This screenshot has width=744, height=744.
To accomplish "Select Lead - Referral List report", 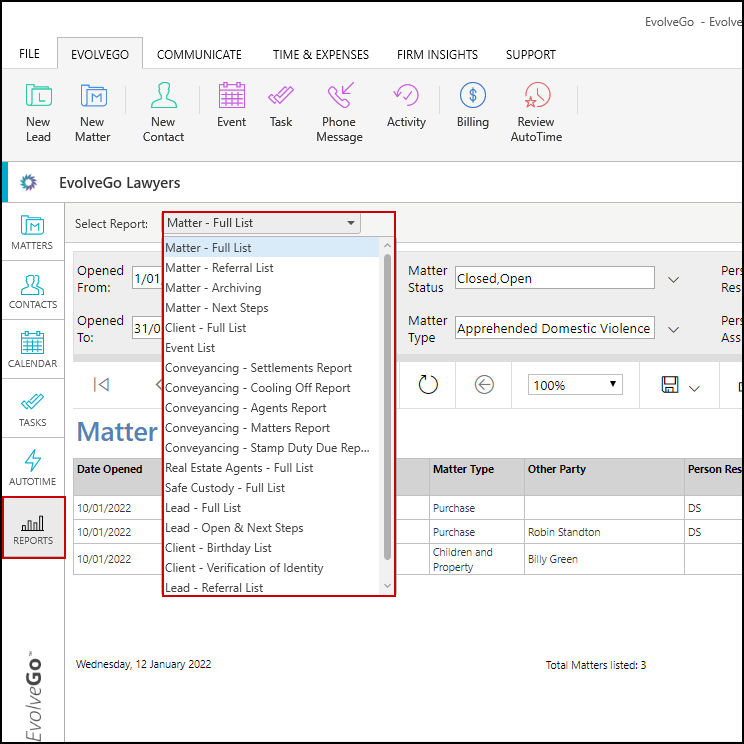I will pos(271,587).
